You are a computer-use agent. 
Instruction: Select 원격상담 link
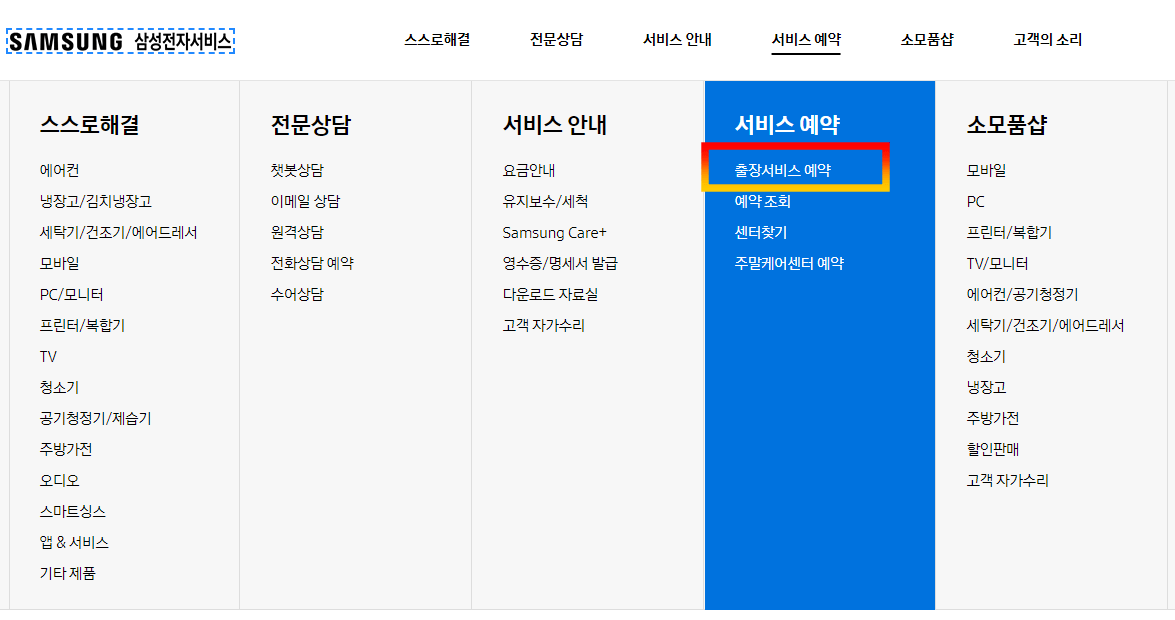tap(297, 232)
